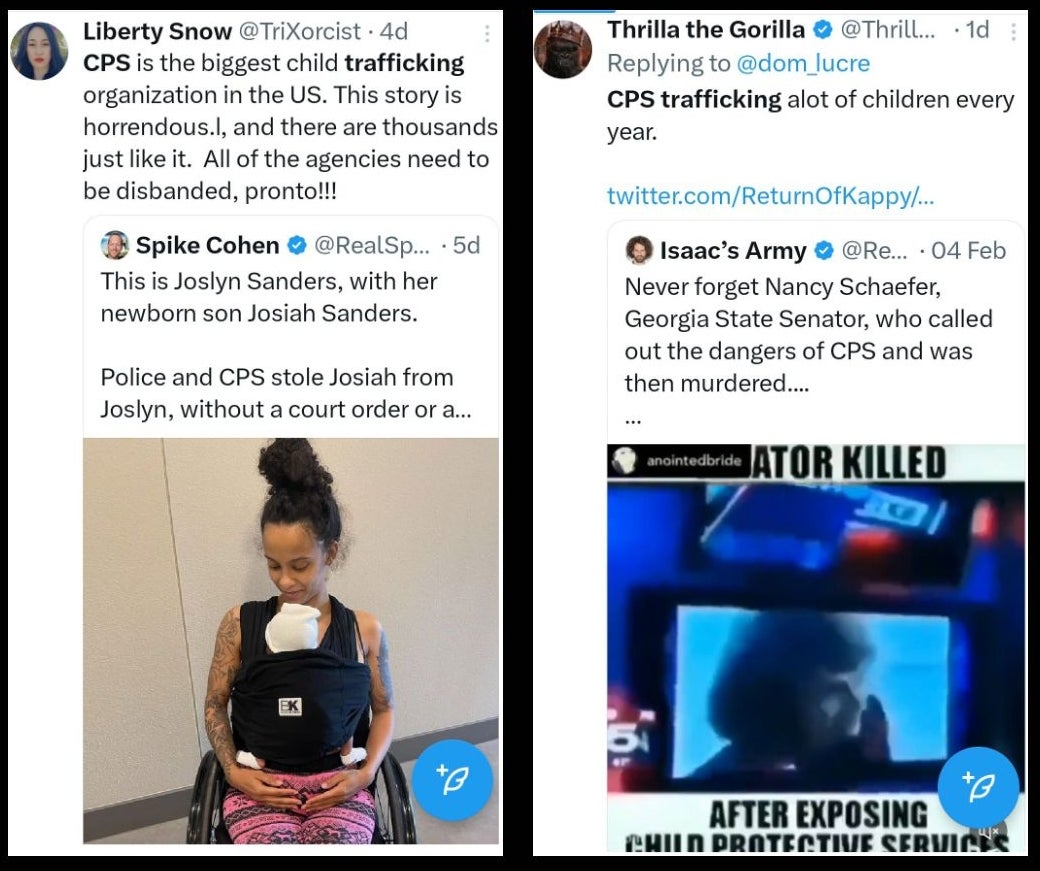Open the more options menu on Thrilla's tweet
The image size is (1040, 871).
tap(1013, 32)
